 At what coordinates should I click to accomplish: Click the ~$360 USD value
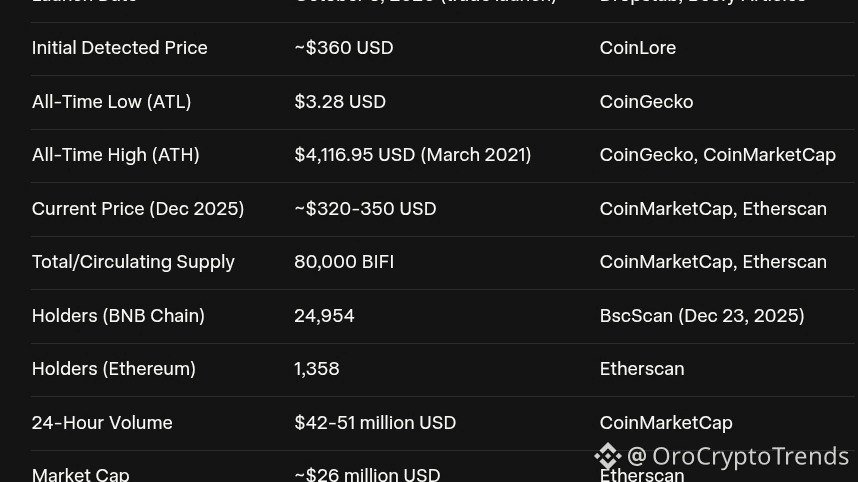click(x=343, y=48)
